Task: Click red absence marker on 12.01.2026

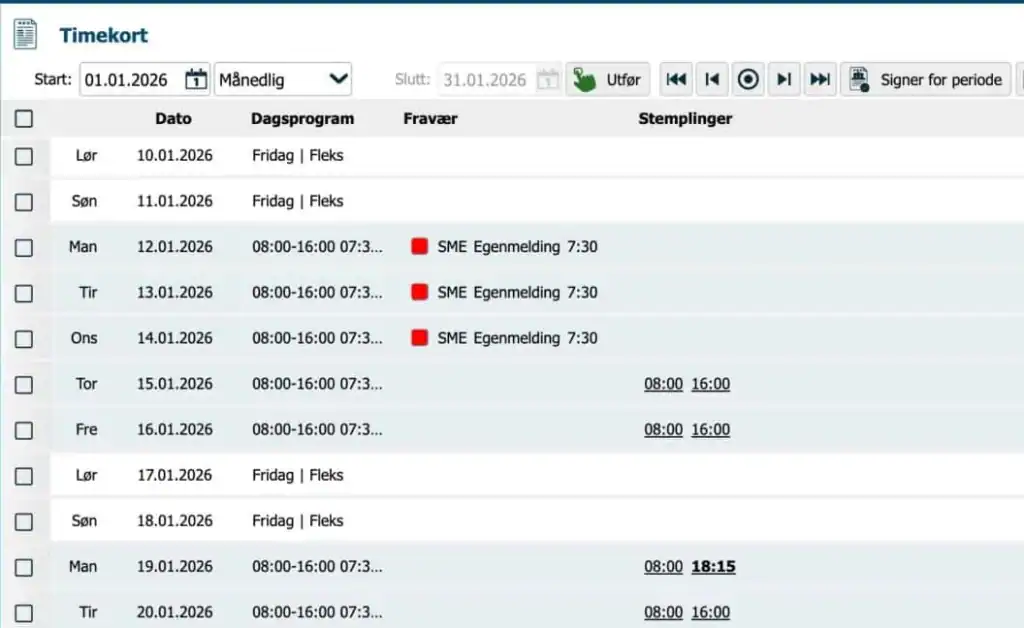Action: 419,246
